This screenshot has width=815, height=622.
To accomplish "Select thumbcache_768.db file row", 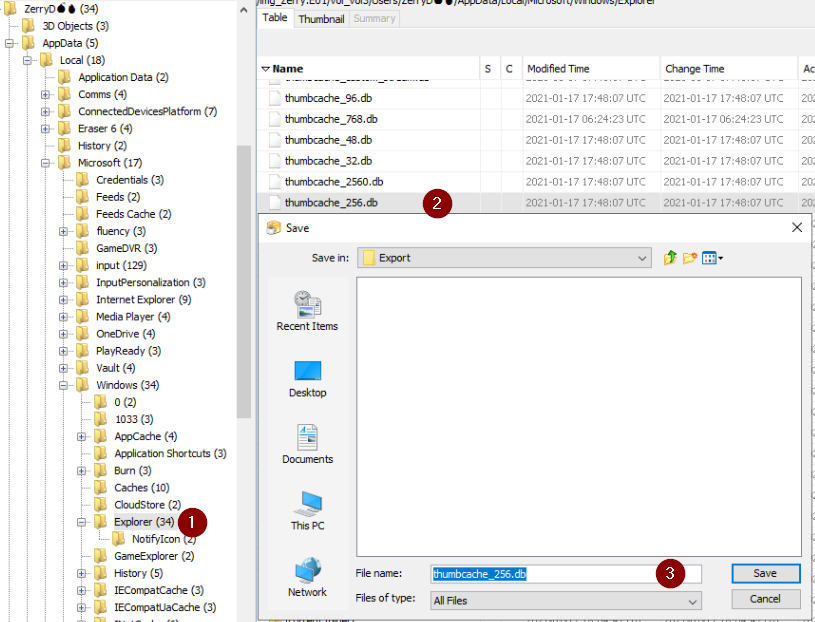I will pos(330,119).
